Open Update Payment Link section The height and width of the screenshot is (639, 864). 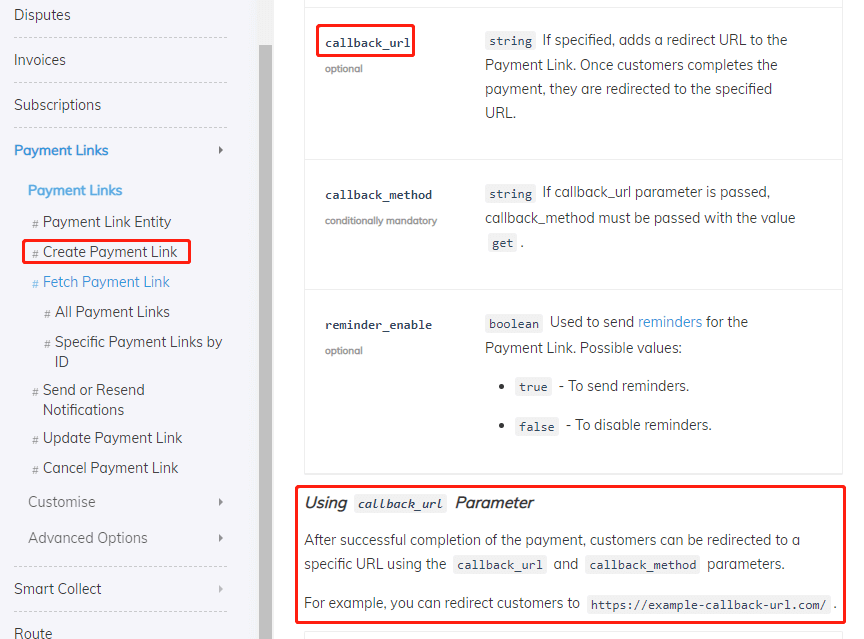pos(112,438)
